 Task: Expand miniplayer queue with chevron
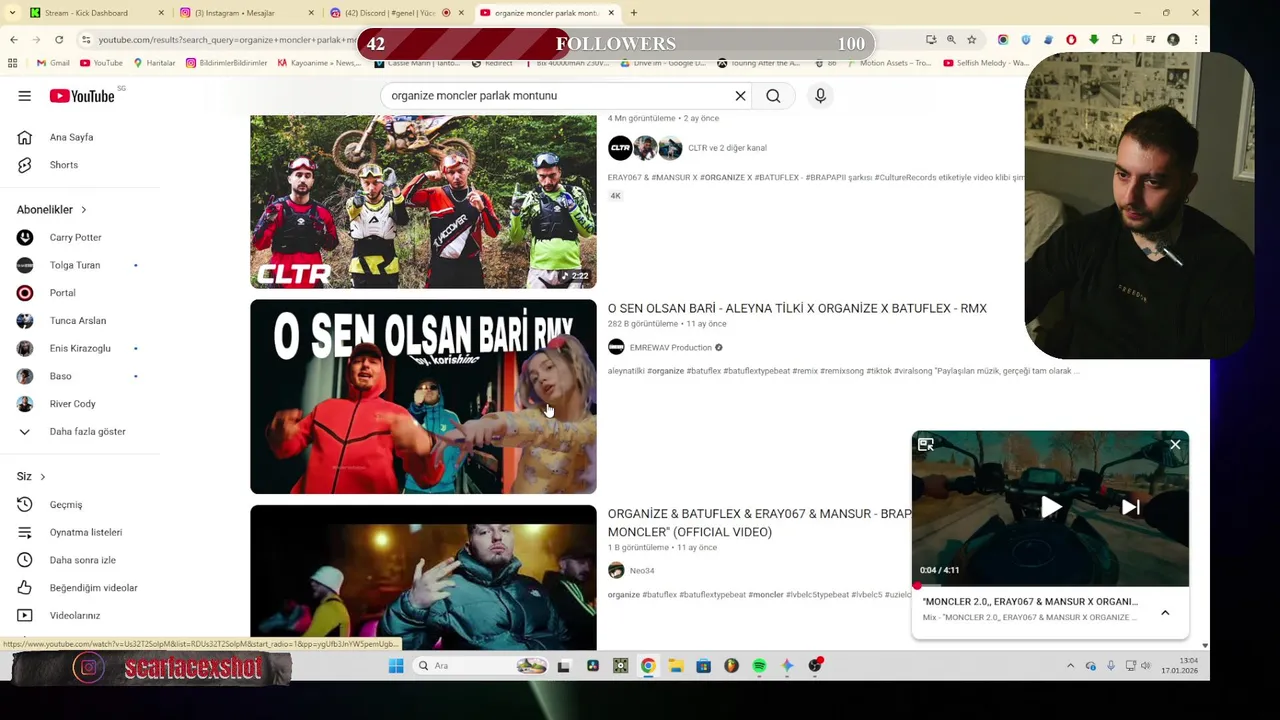(1165, 612)
